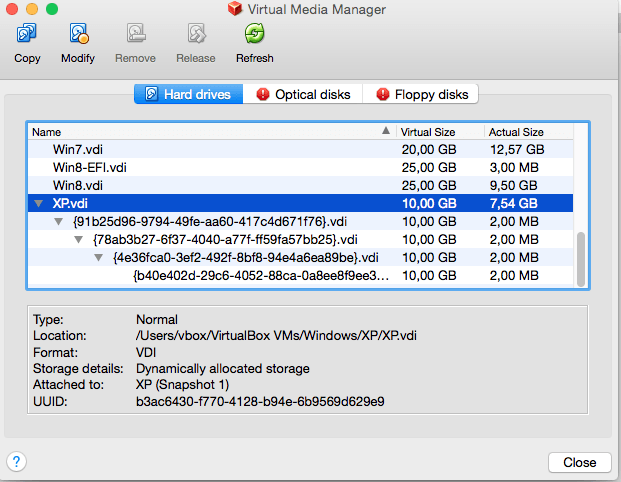Click the Copy hard disk icon
This screenshot has height=482, width=621.
coord(27,33)
